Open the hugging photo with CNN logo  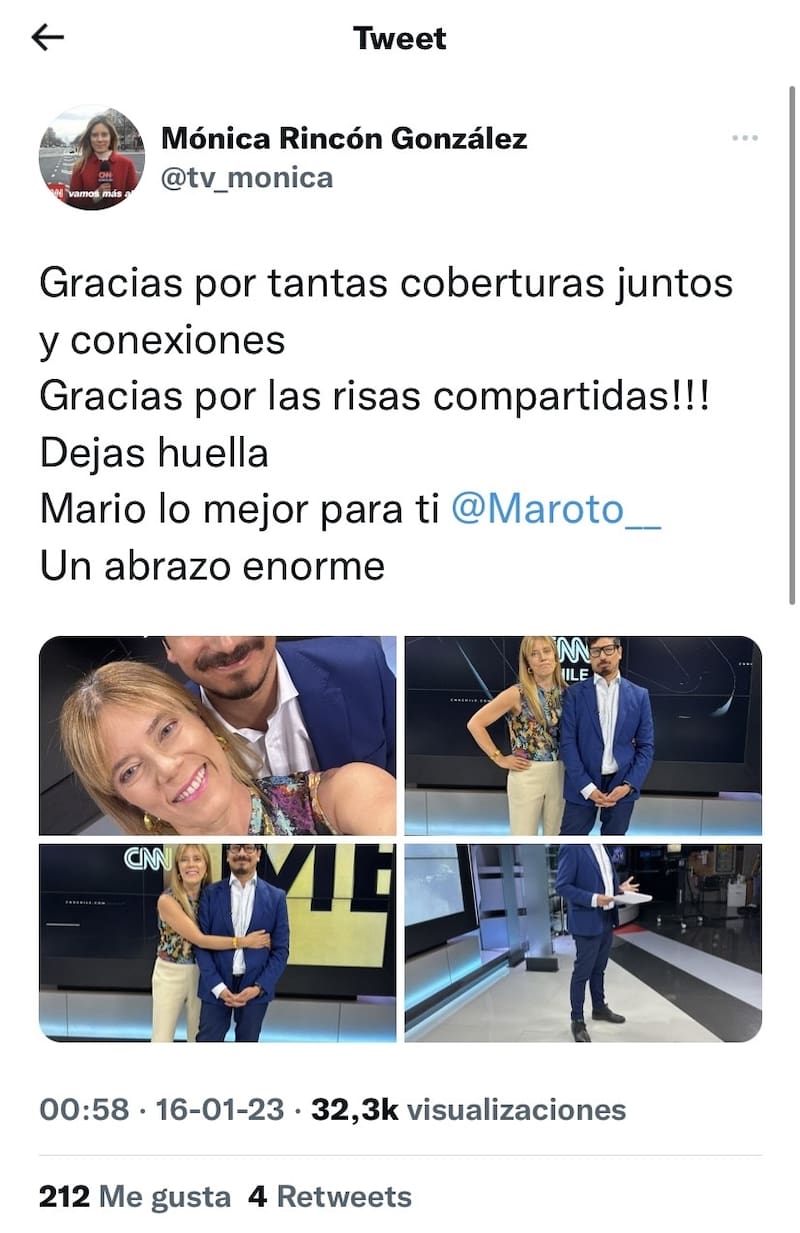(217, 943)
